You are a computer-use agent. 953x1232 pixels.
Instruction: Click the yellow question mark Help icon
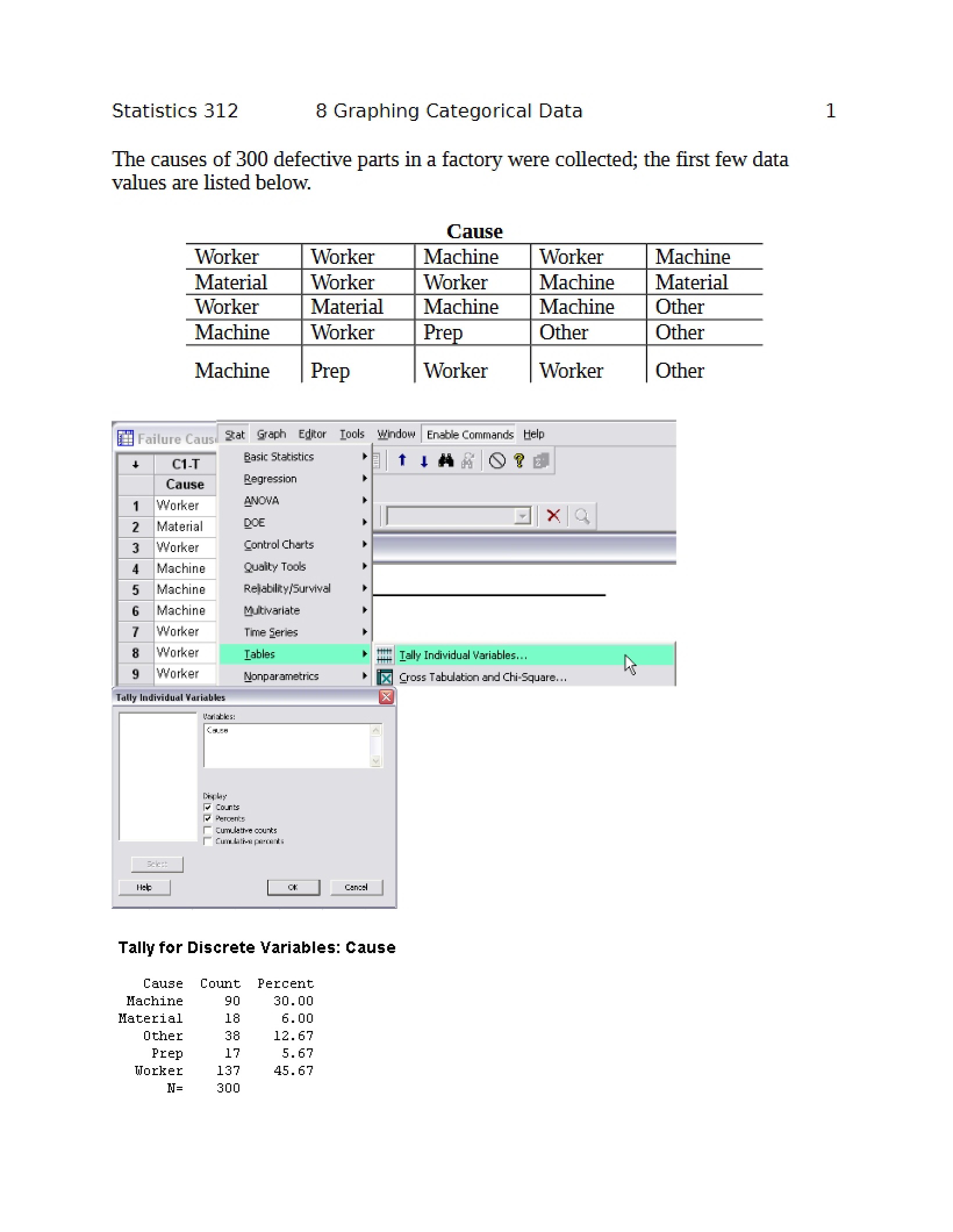(x=519, y=461)
